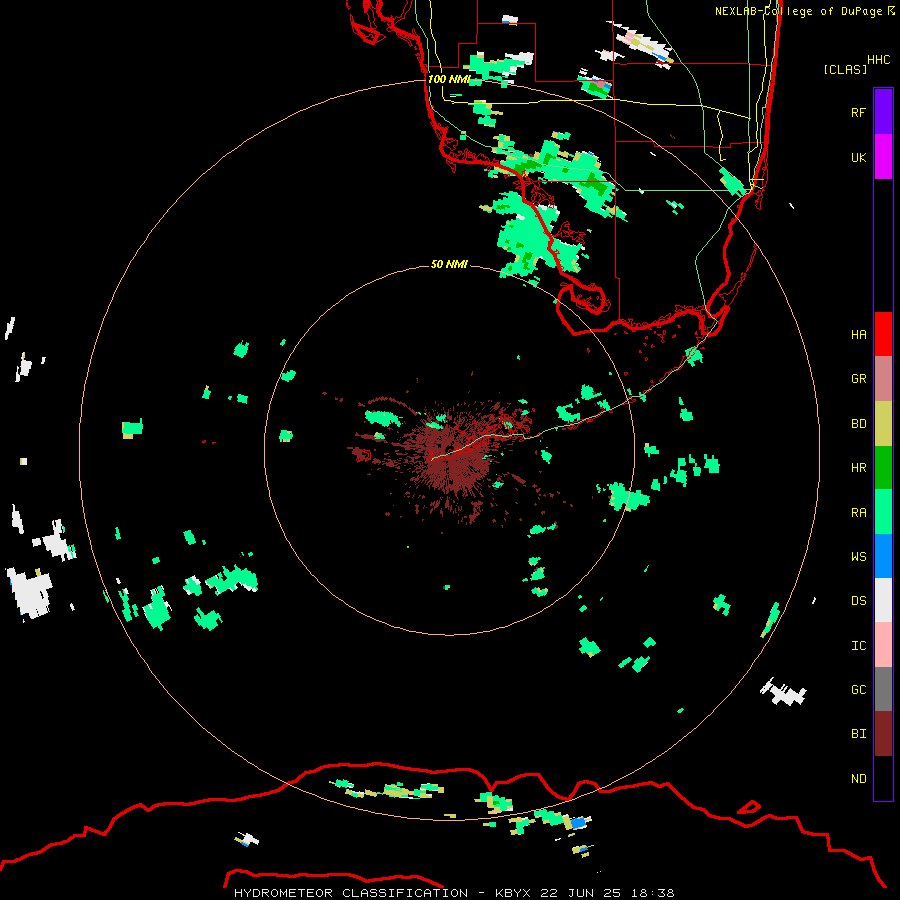900x900 pixels.
Task: Click the IC pink legend swatch
Action: point(883,645)
